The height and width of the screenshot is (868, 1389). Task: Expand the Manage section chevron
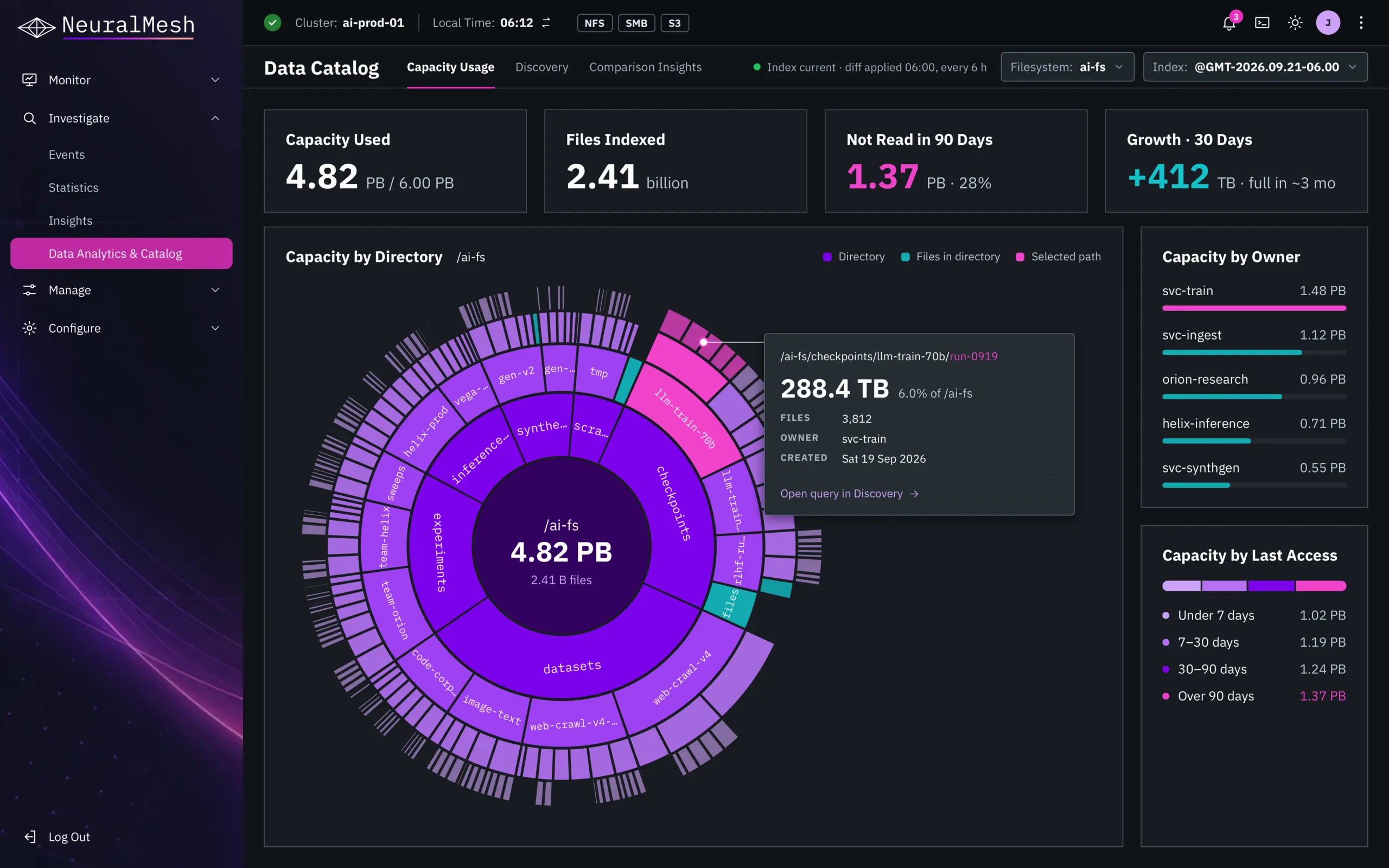click(215, 290)
